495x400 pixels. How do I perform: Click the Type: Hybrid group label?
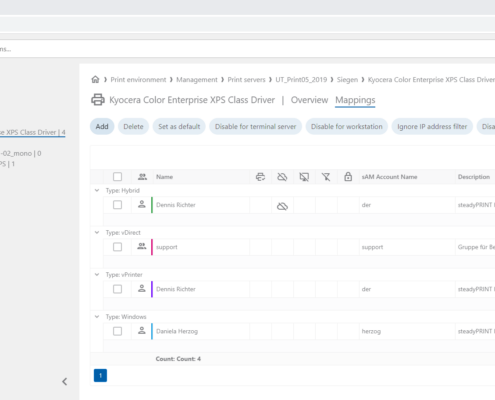click(x=123, y=190)
